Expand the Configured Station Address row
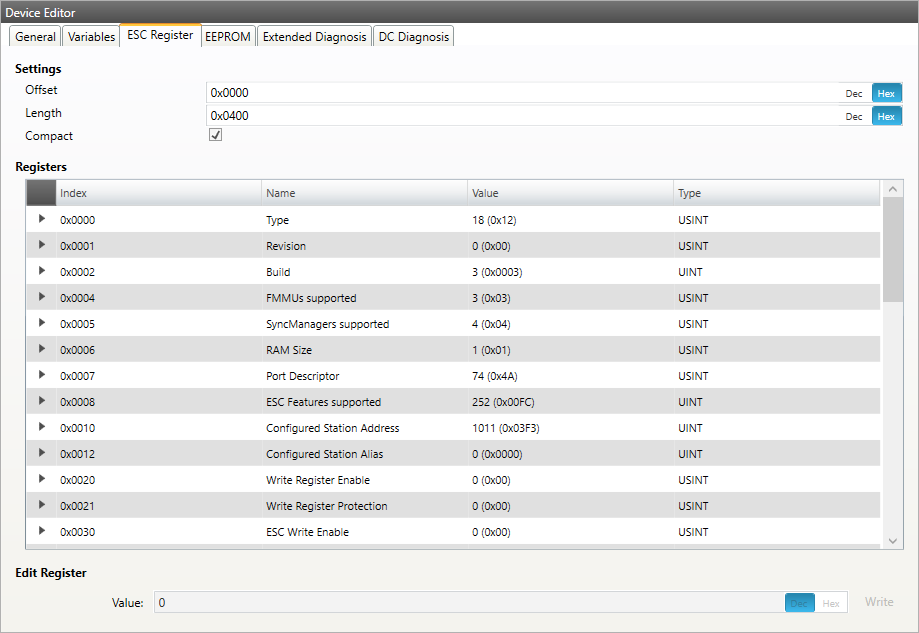 coord(42,427)
